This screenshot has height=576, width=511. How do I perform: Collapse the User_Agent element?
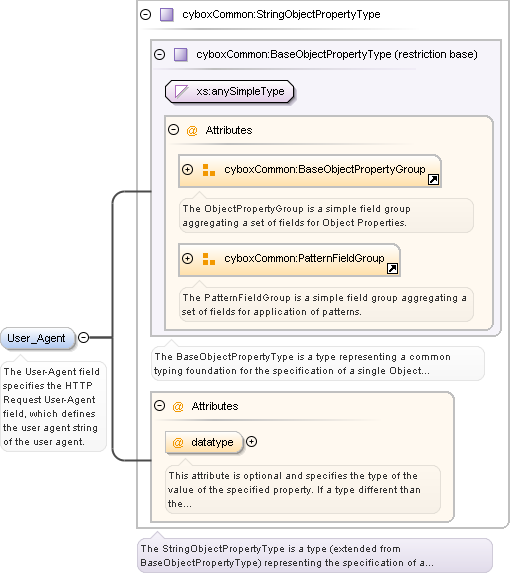pos(84,337)
